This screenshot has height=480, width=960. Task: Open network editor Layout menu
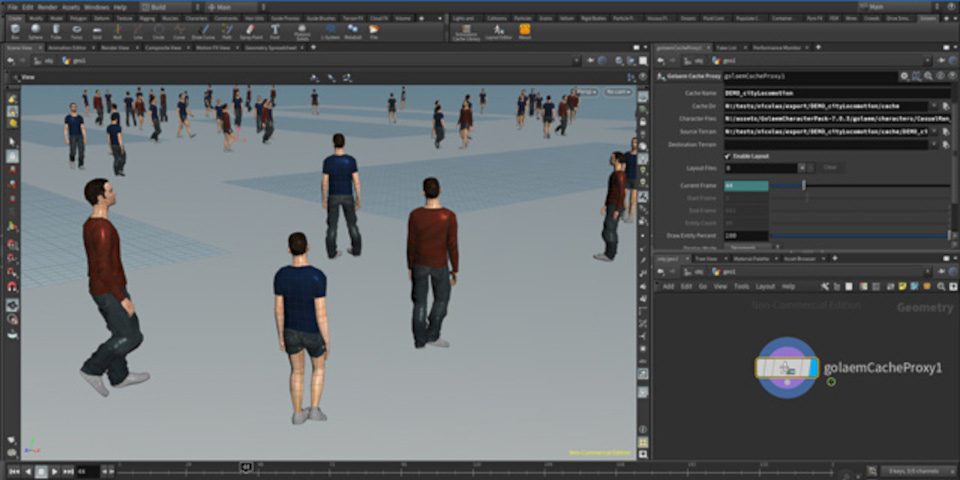765,287
